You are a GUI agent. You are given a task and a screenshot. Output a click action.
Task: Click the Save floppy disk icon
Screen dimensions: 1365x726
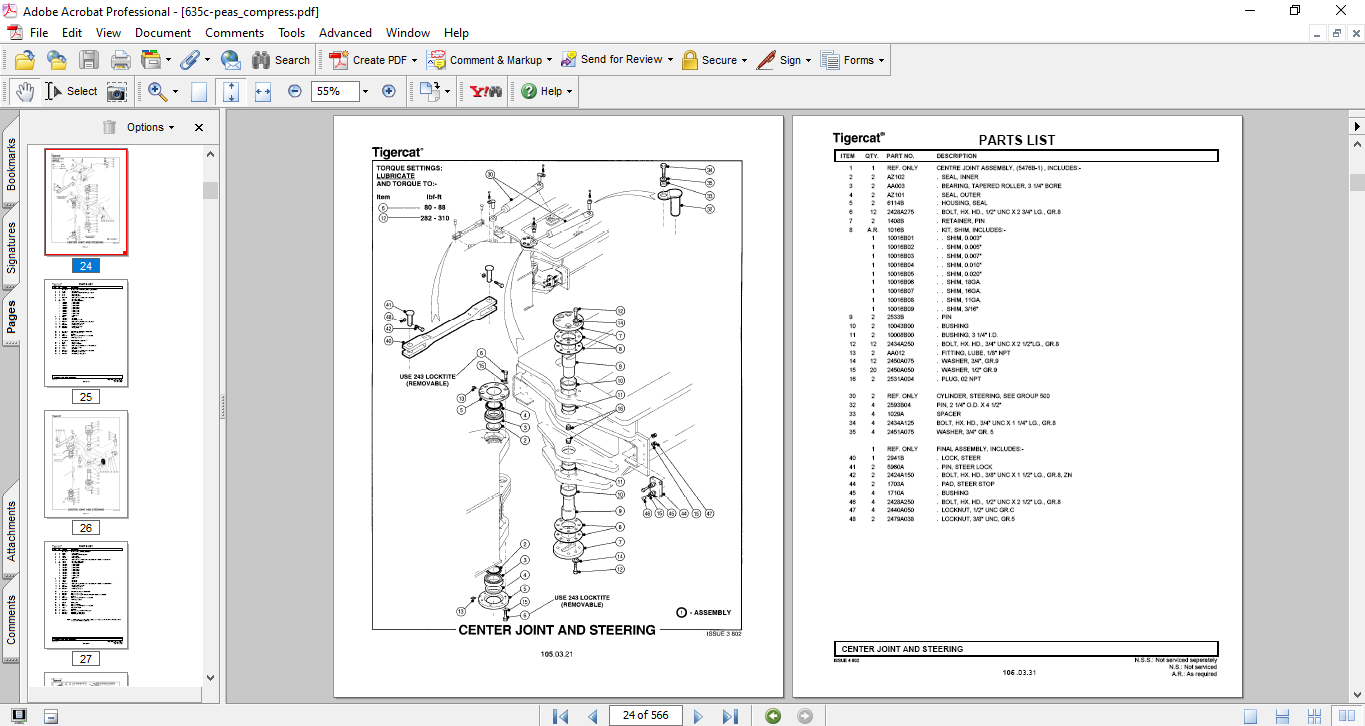[89, 60]
